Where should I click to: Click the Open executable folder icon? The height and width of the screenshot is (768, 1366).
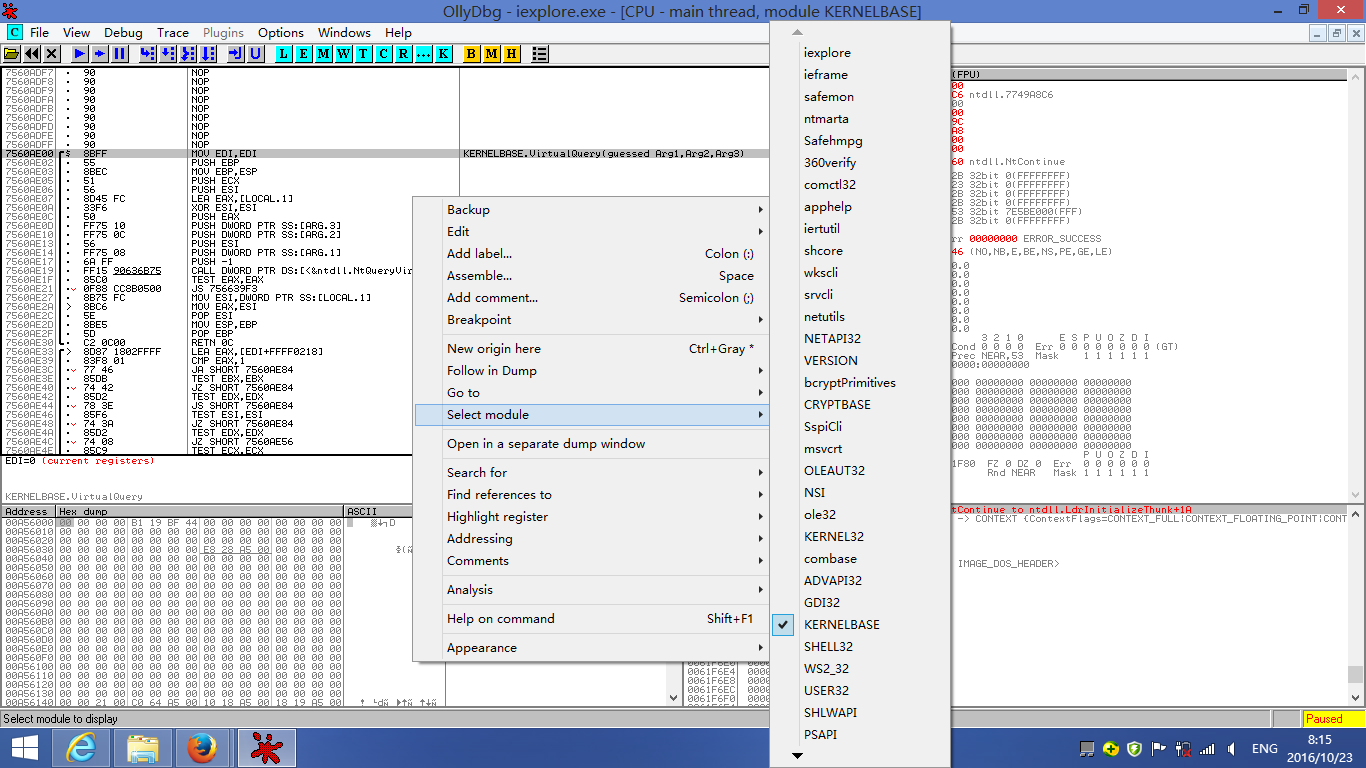point(13,53)
